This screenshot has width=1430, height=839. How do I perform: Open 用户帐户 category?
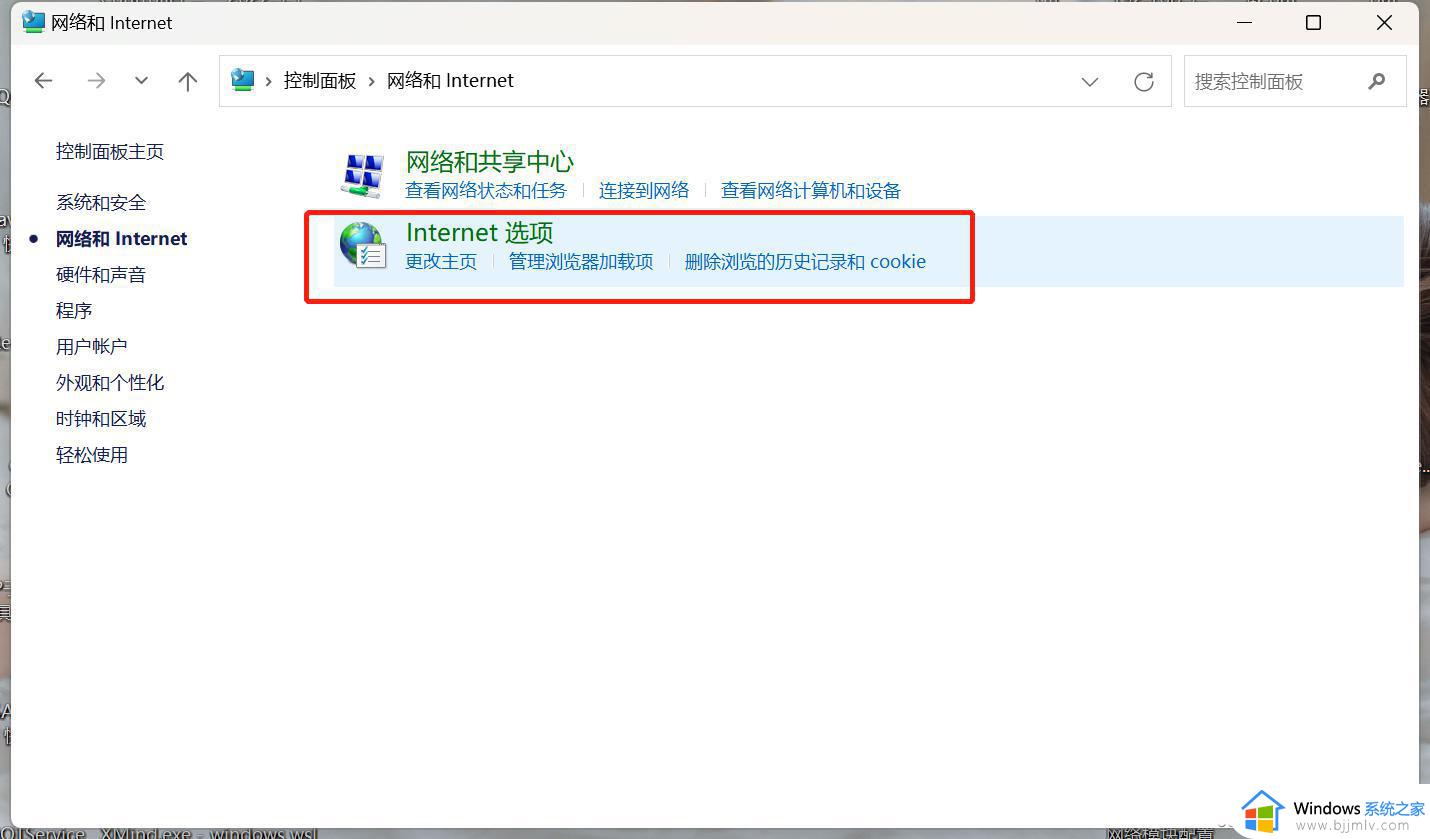click(x=92, y=346)
